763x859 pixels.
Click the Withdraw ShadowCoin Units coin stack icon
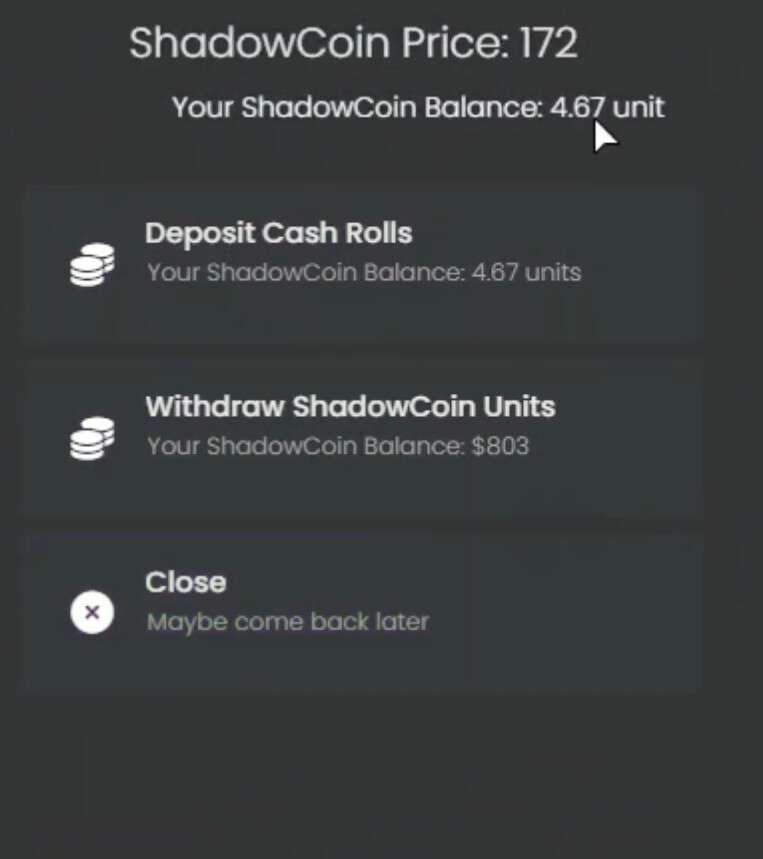click(x=92, y=439)
